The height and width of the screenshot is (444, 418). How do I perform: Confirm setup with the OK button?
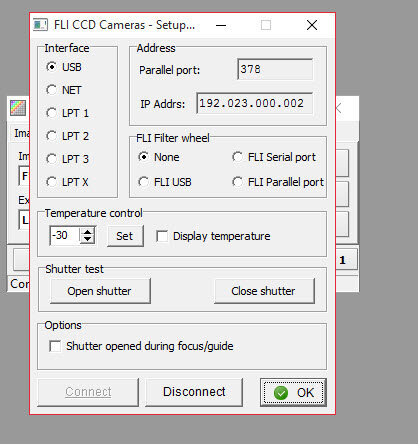293,392
